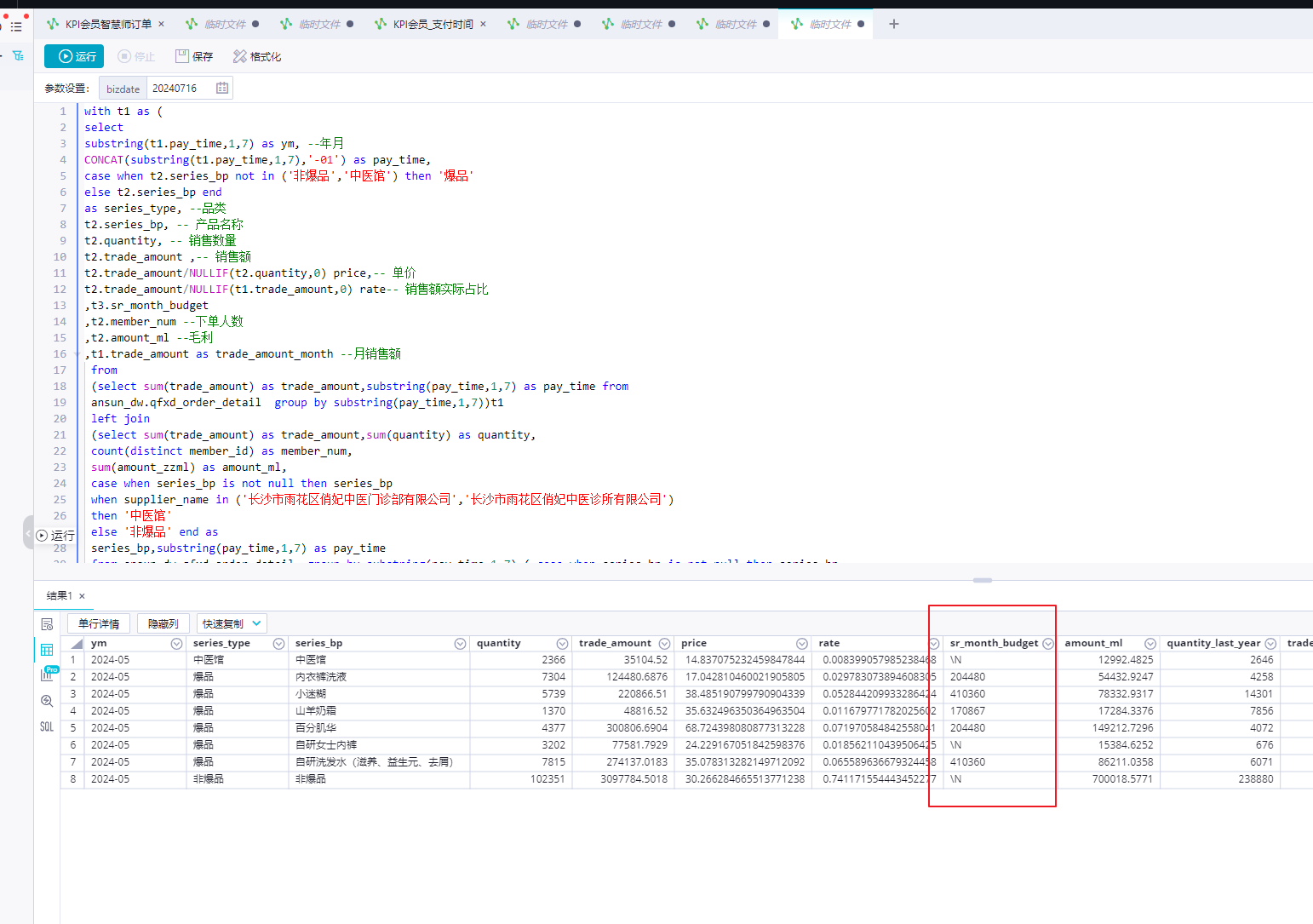Select the cell 小迷糊
Screen dimensions: 1313x924
(380, 694)
